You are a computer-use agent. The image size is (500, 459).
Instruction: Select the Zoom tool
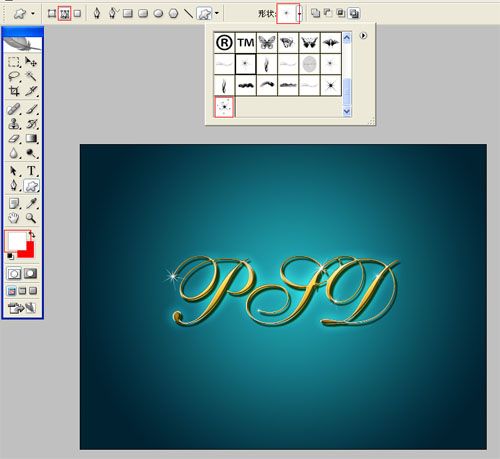[x=31, y=218]
